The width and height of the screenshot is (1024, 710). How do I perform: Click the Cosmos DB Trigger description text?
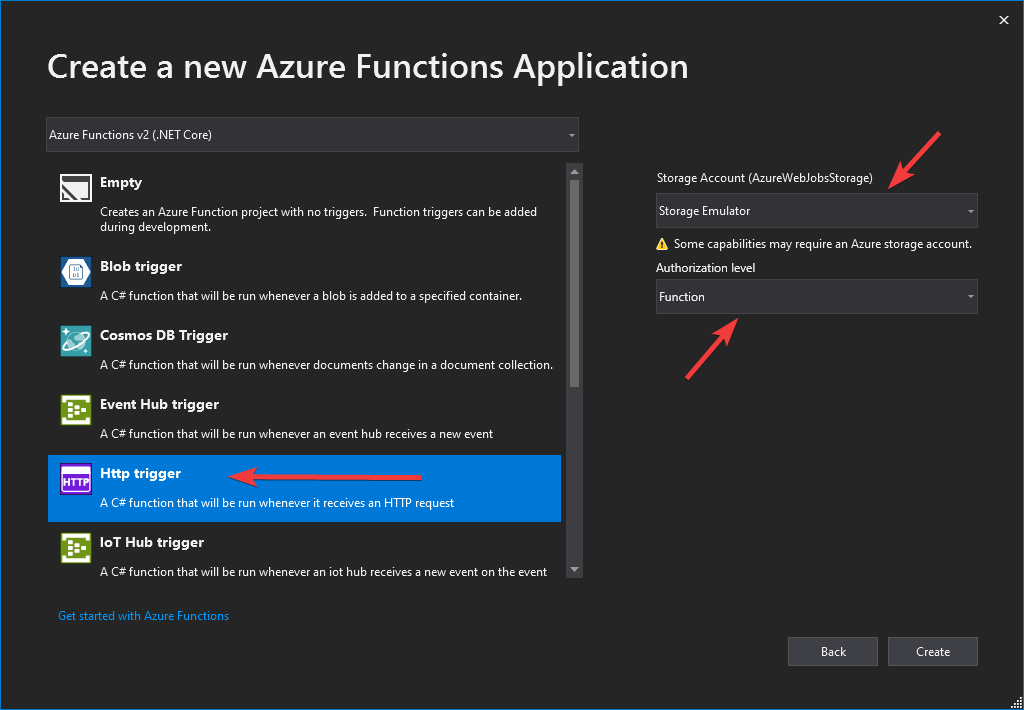(327, 365)
